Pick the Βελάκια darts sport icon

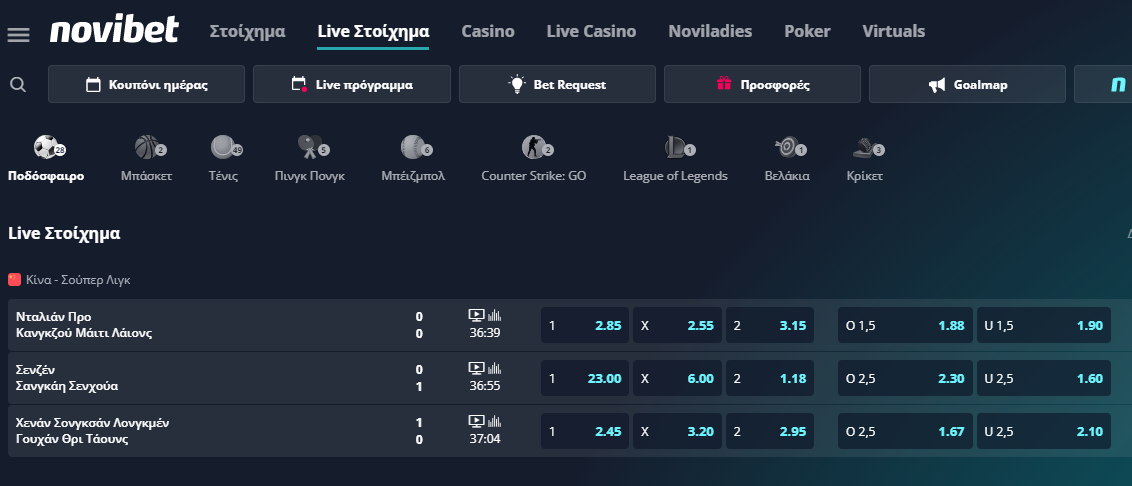click(x=787, y=149)
